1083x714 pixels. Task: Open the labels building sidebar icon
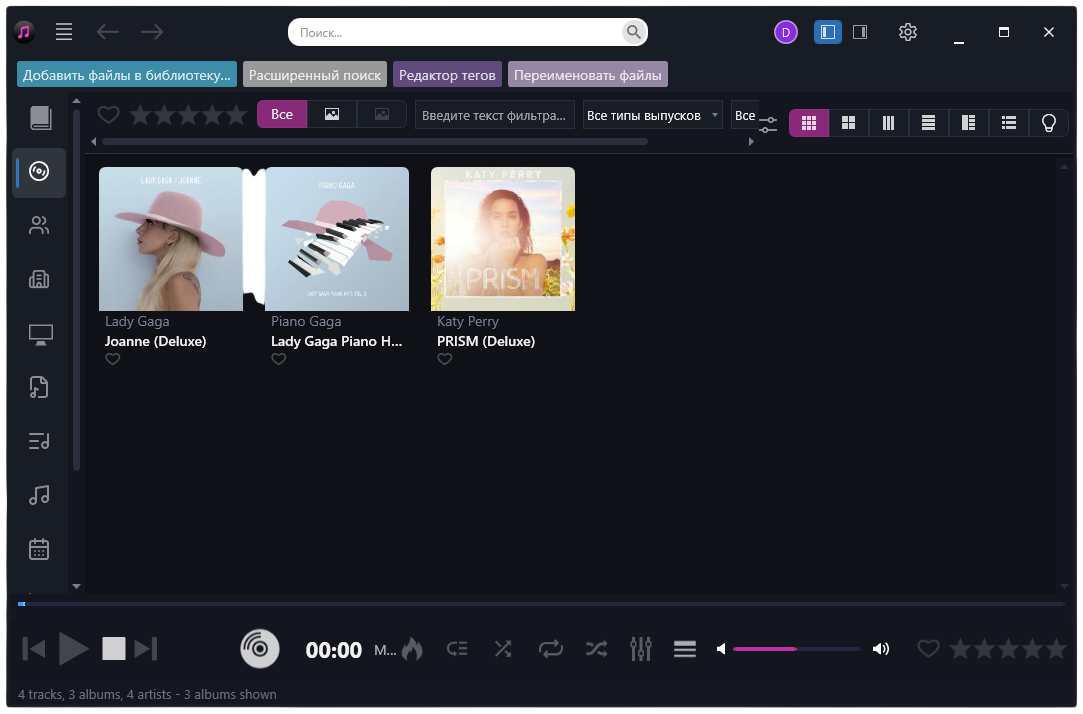tap(39, 279)
